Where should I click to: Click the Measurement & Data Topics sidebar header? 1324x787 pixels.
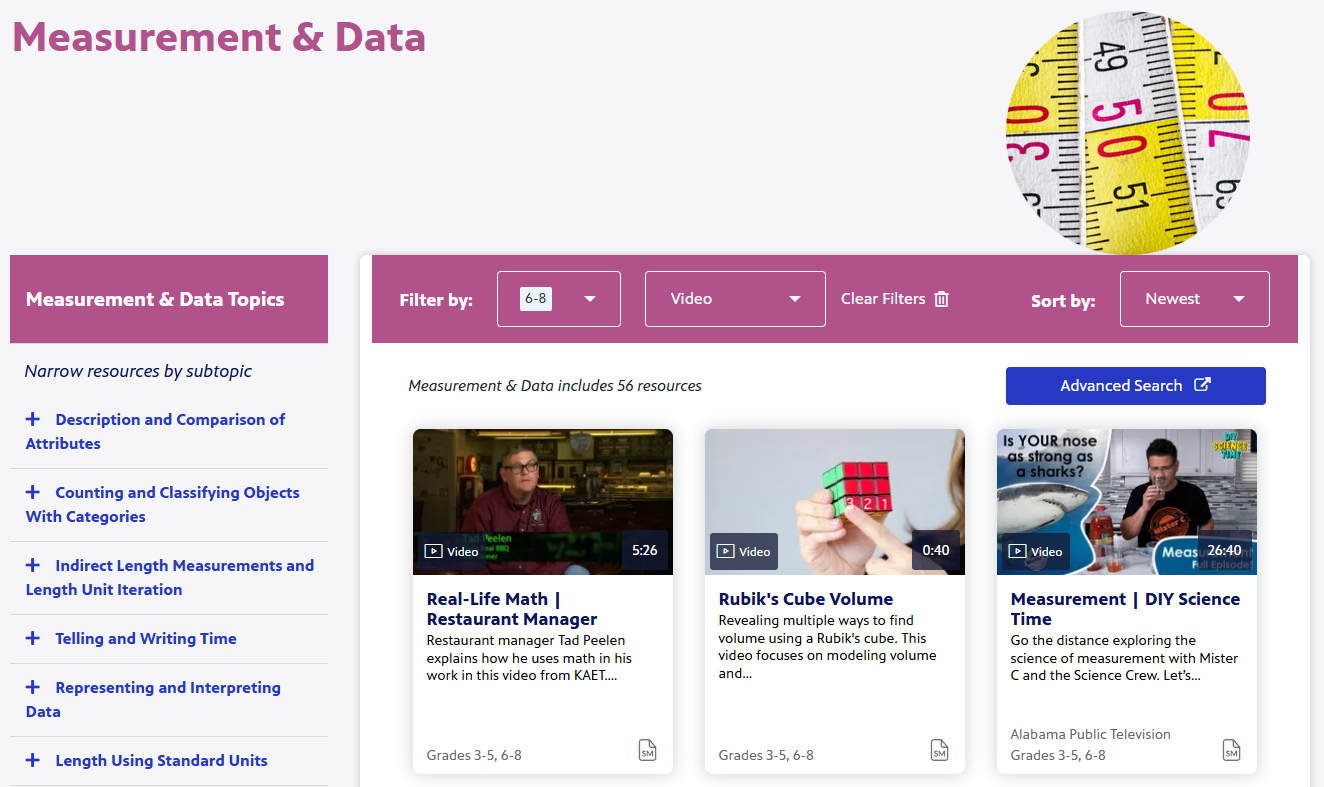click(169, 299)
